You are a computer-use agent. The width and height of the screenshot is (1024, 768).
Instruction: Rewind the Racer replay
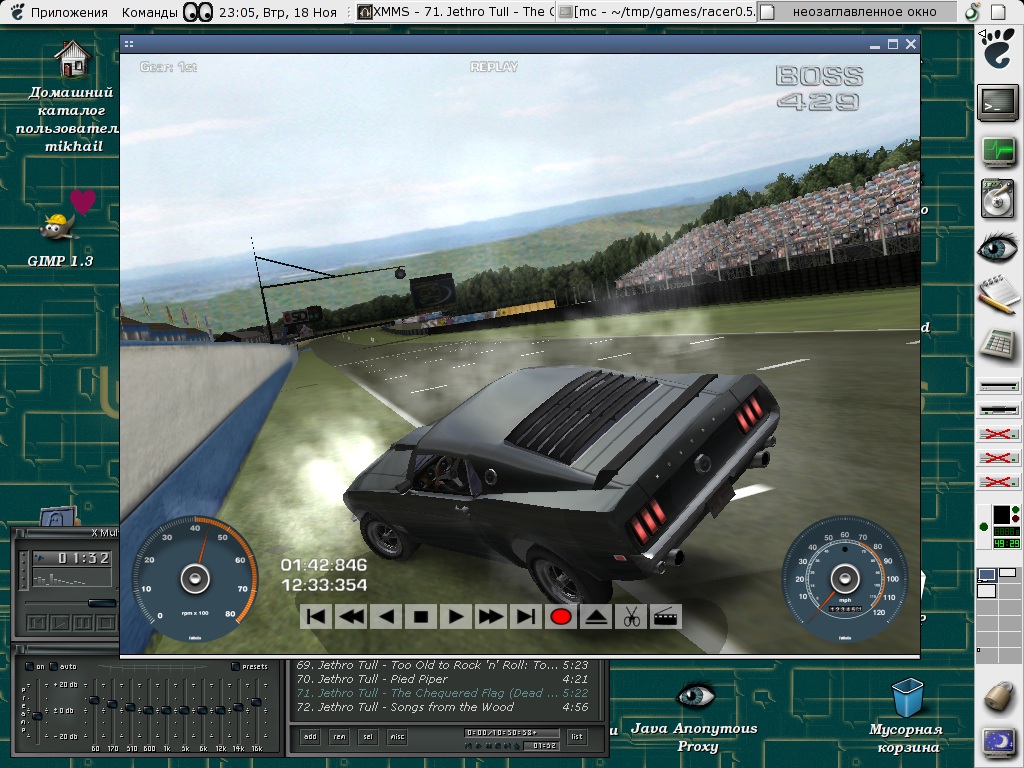tap(351, 617)
